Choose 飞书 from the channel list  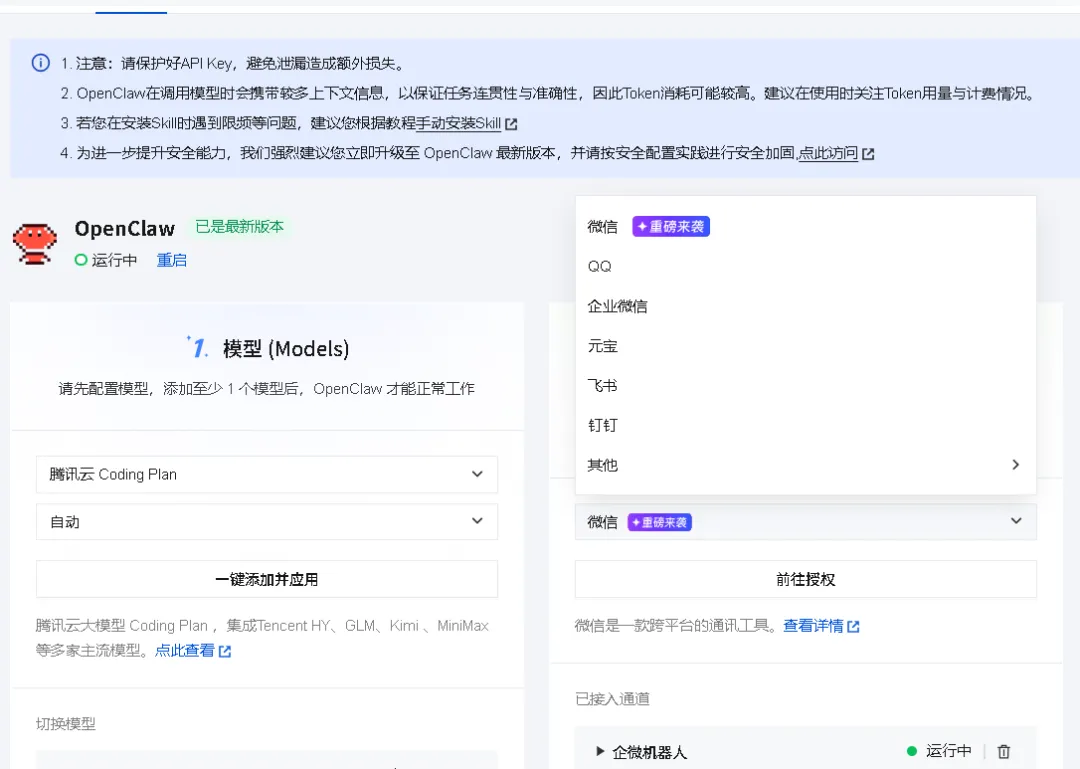click(x=805, y=385)
